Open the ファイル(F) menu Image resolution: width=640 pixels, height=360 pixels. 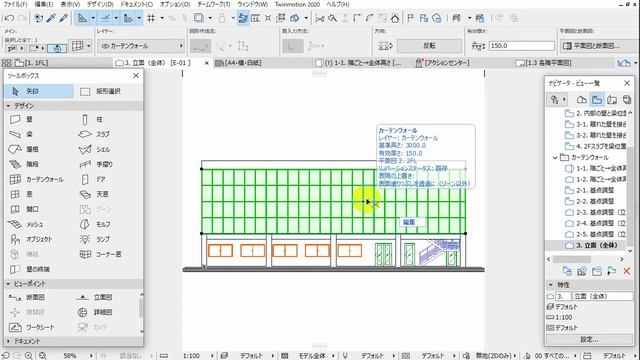point(15,4)
